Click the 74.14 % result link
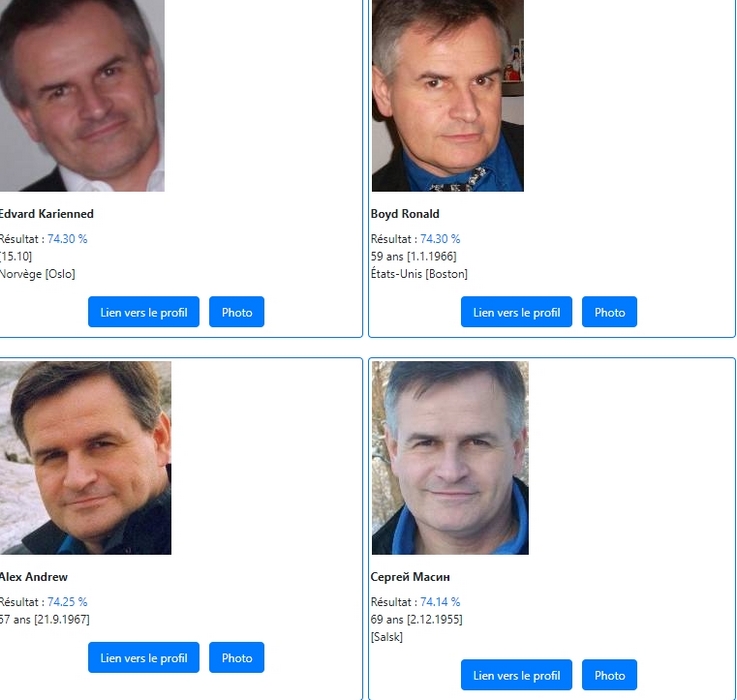This screenshot has width=737, height=700. point(440,602)
